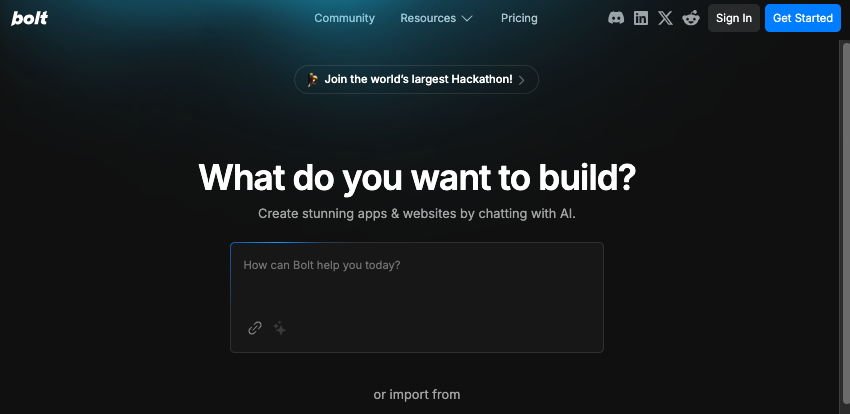
Task: Click the What do you want to build heading
Action: 416,178
